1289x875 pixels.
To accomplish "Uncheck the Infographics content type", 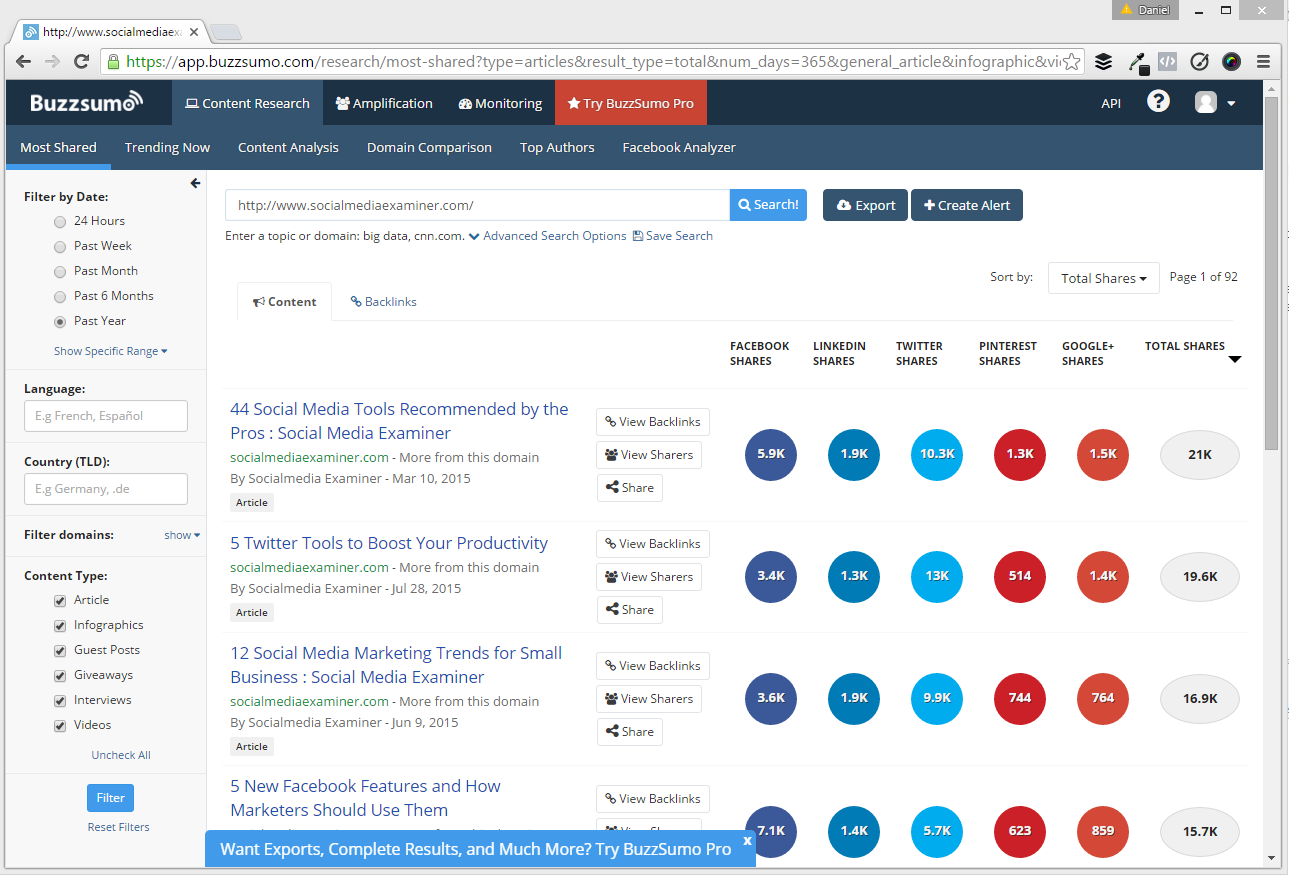I will click(x=60, y=625).
